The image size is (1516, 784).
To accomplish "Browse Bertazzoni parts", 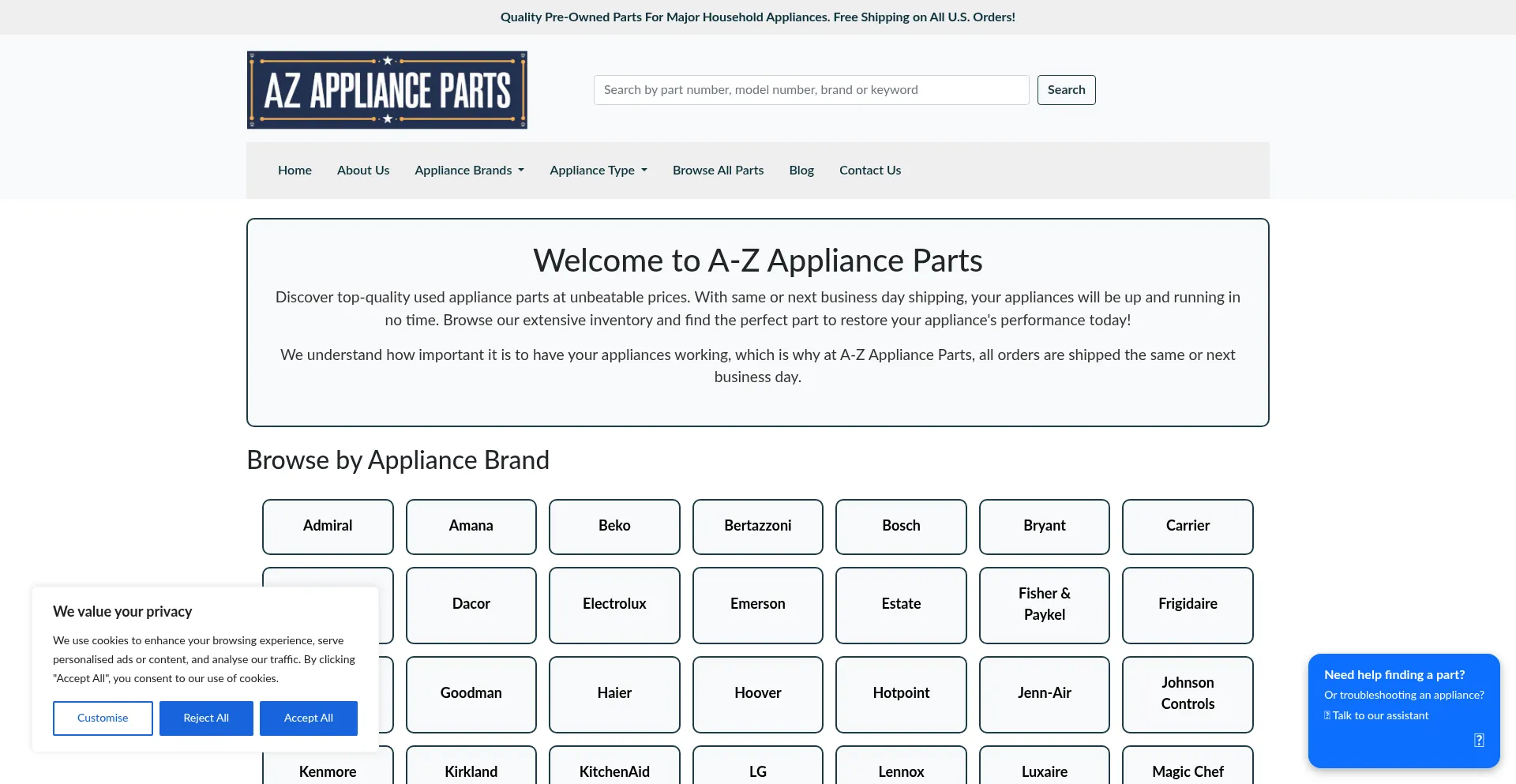I will 758,527.
